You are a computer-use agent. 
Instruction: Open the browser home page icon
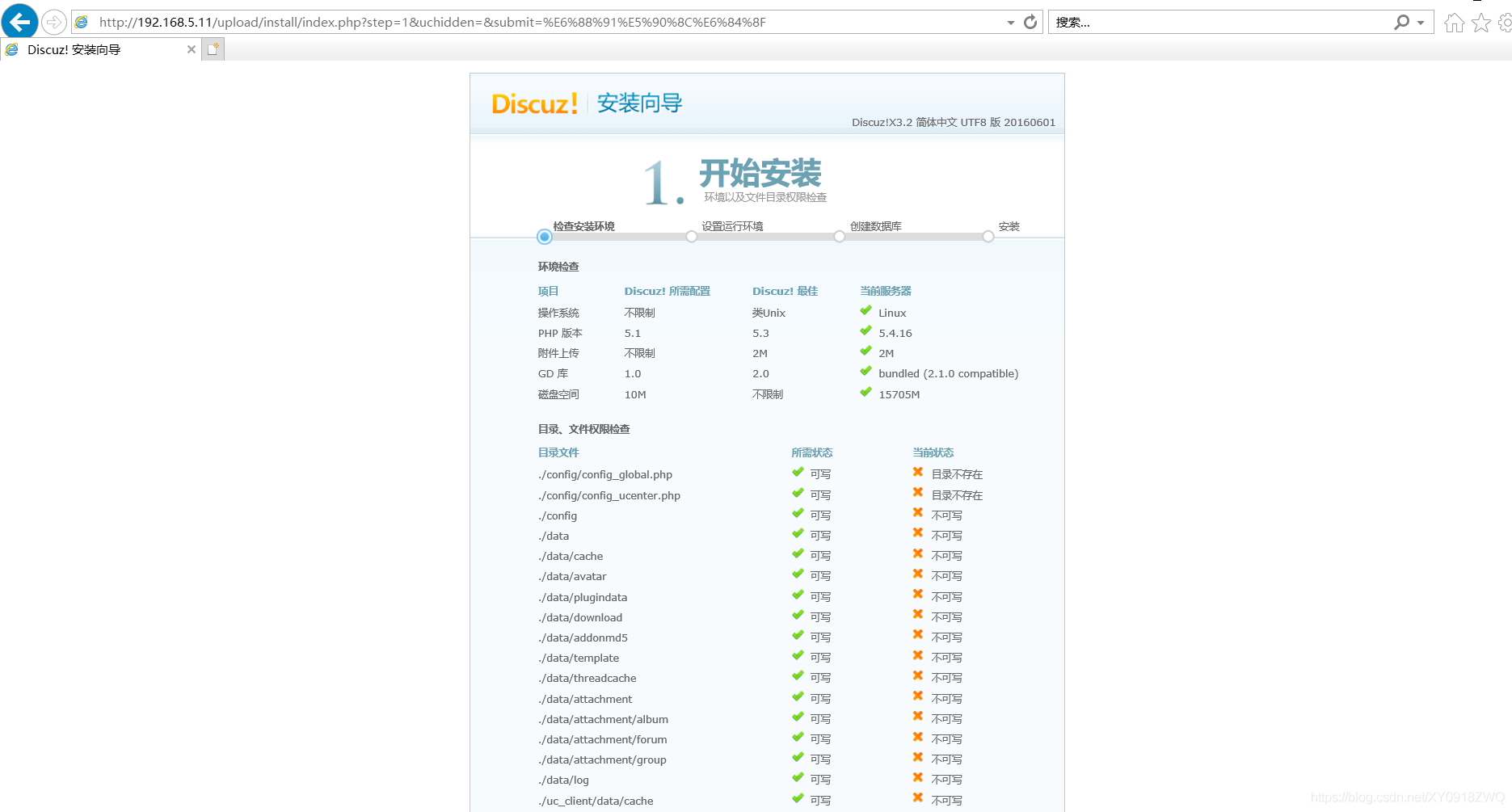(x=1455, y=23)
